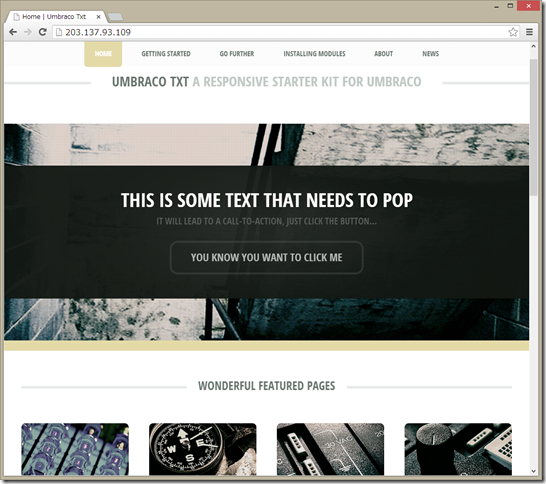Click the browser back arrow

pos(13,32)
